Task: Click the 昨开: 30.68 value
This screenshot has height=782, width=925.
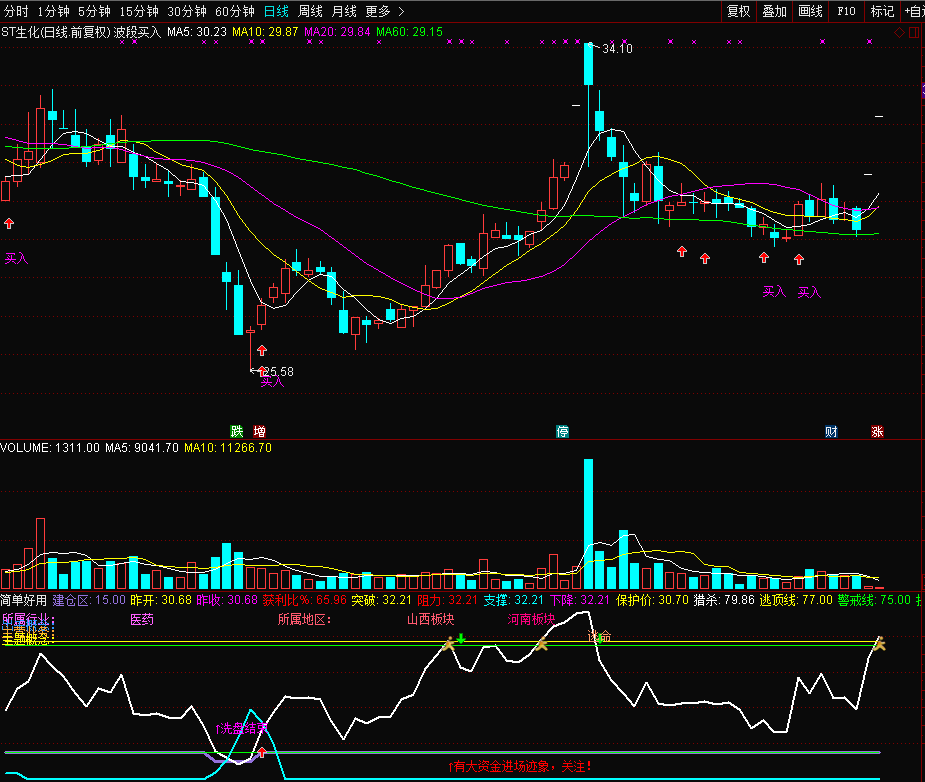Action: pos(161,600)
